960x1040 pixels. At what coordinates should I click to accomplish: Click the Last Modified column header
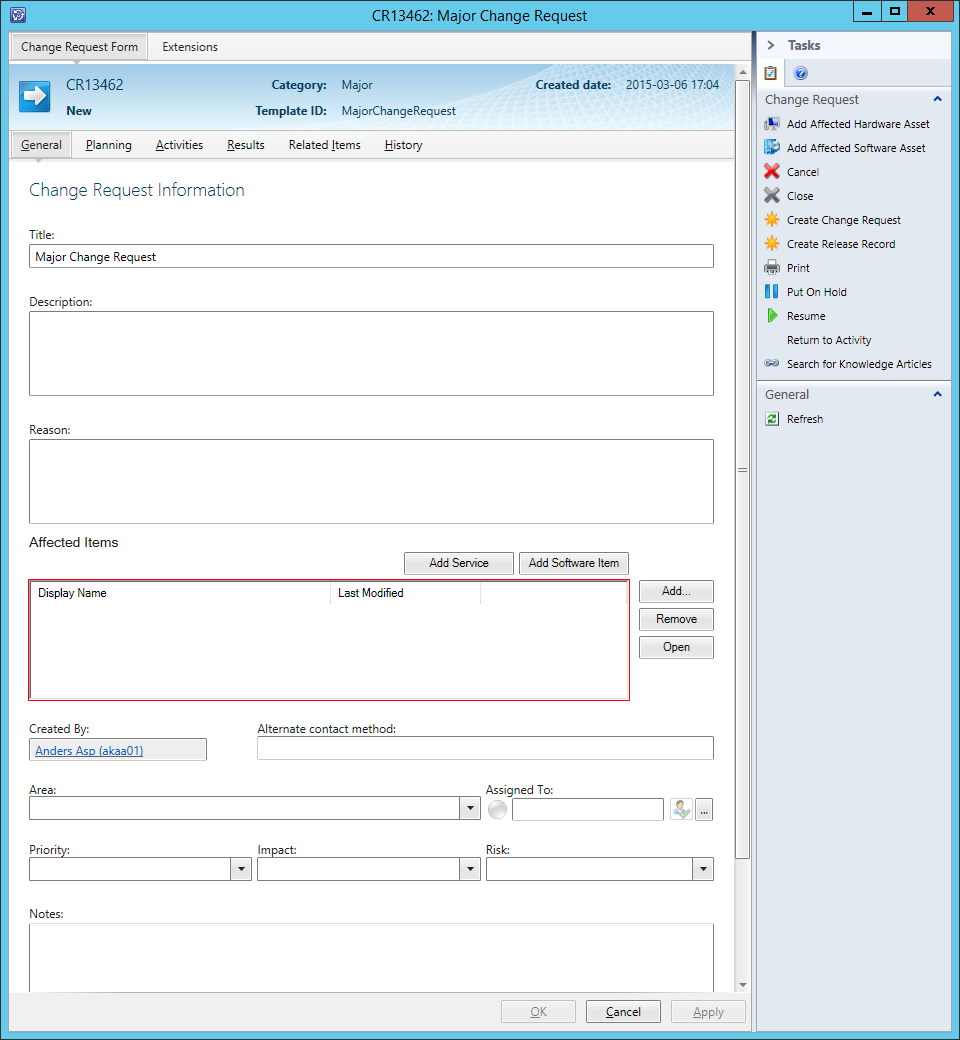tap(405, 593)
